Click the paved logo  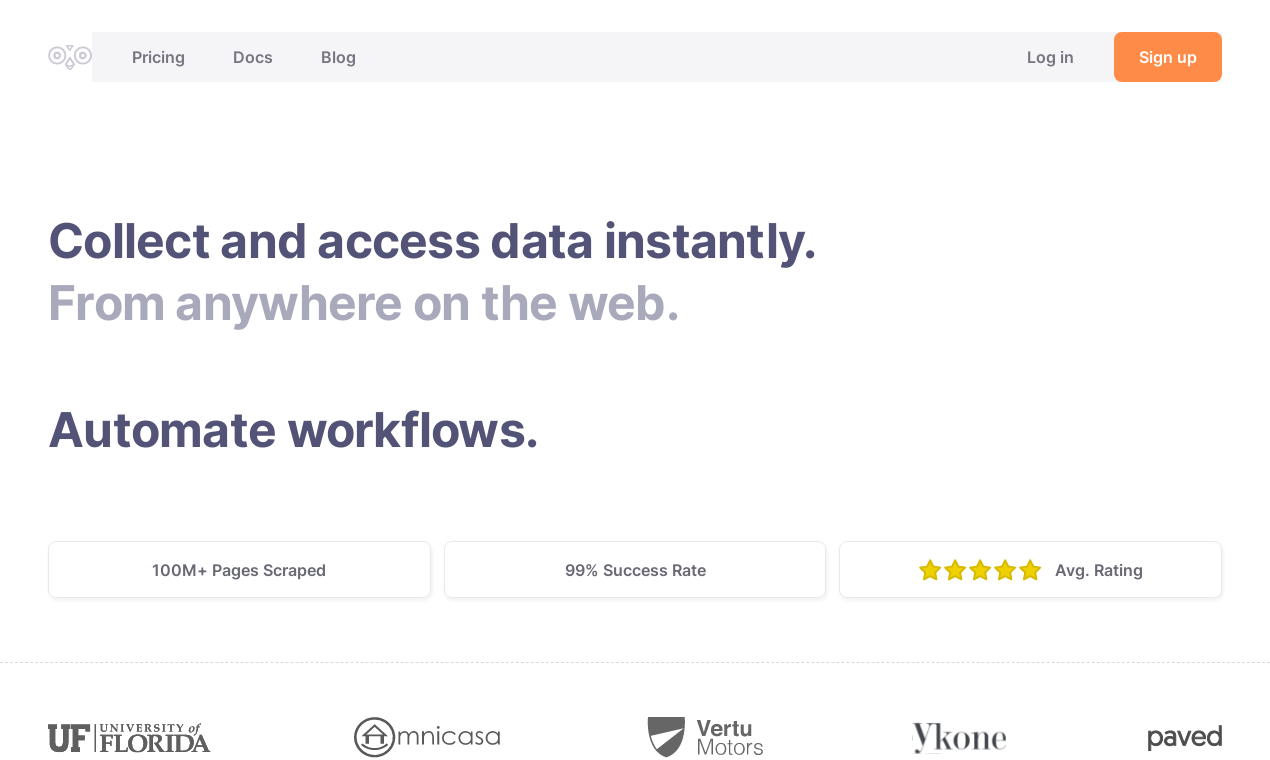click(x=1185, y=737)
